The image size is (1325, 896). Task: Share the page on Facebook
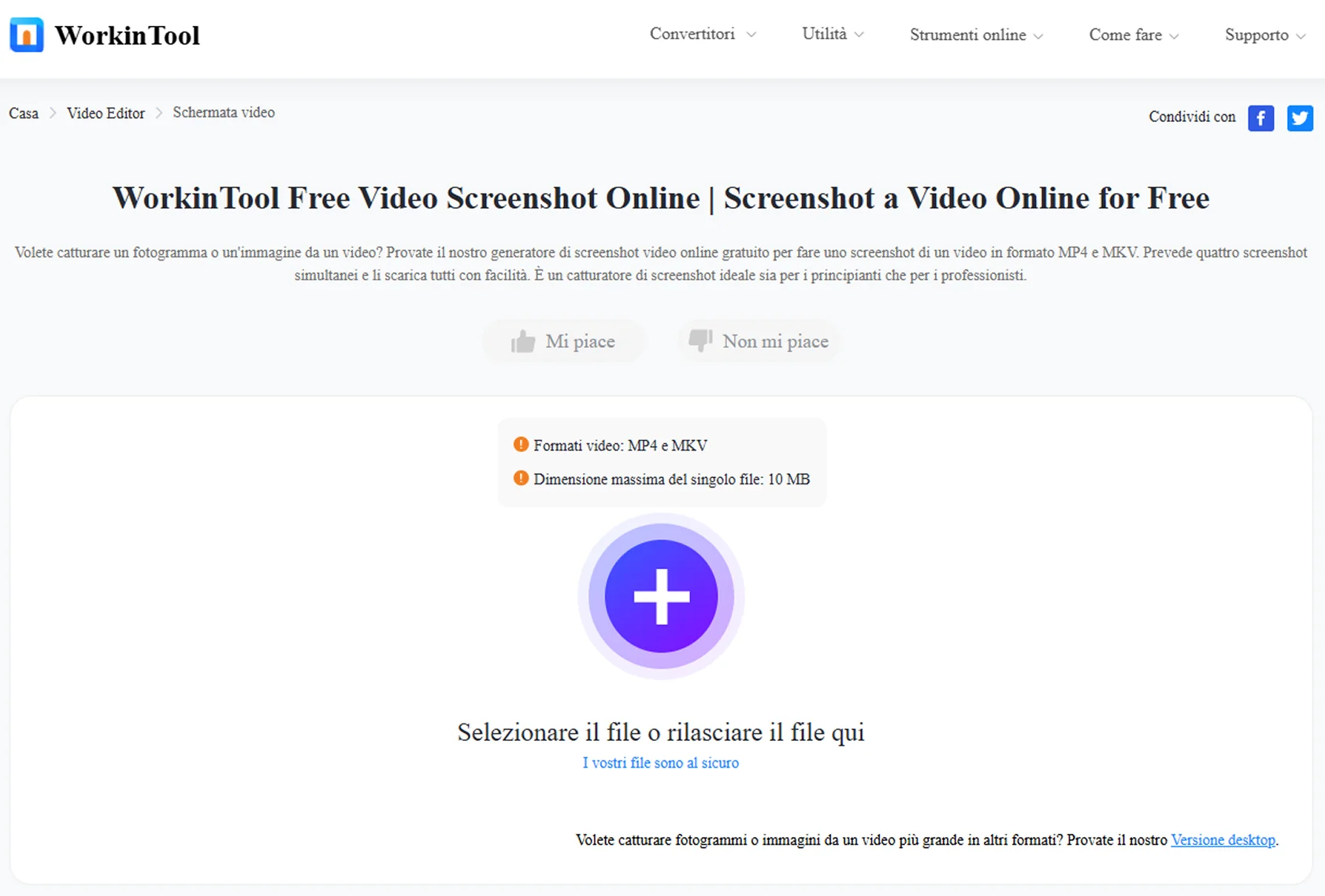pos(1260,118)
